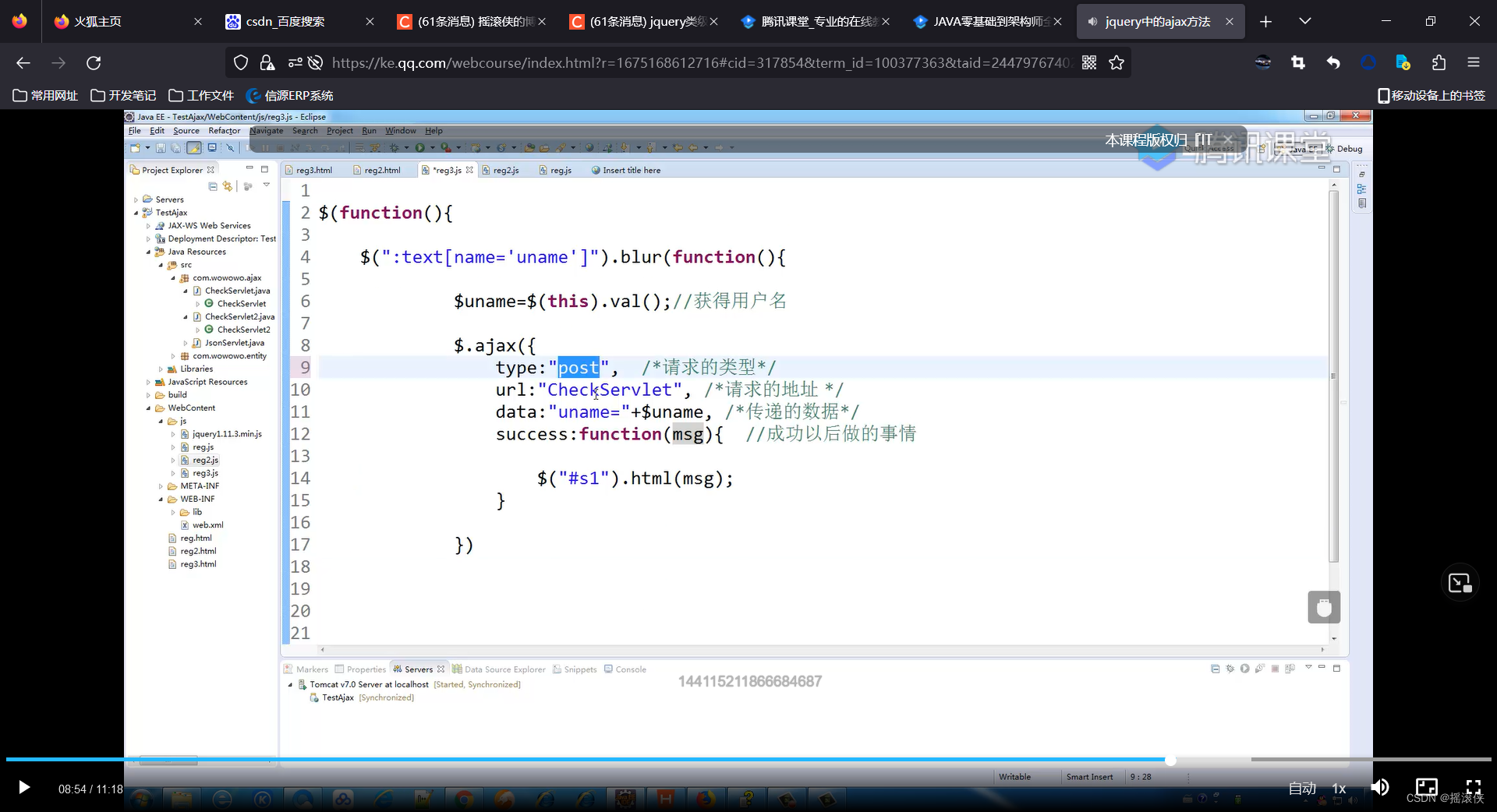Close the copyright notice overlay on video

[1228, 139]
